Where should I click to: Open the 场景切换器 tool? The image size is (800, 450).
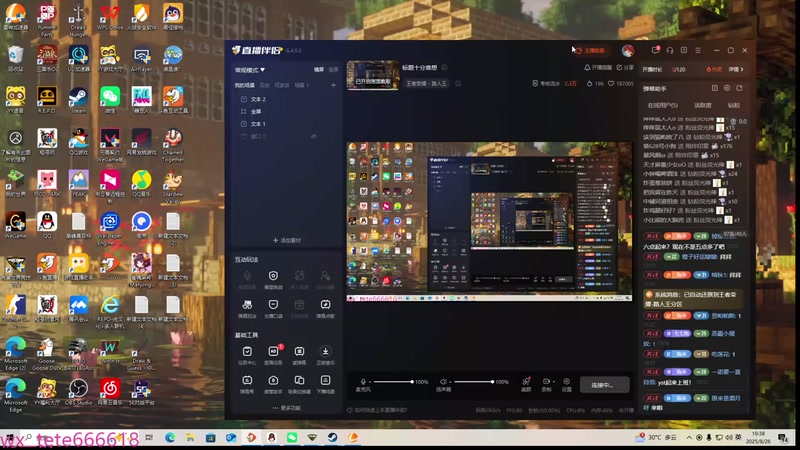point(299,384)
